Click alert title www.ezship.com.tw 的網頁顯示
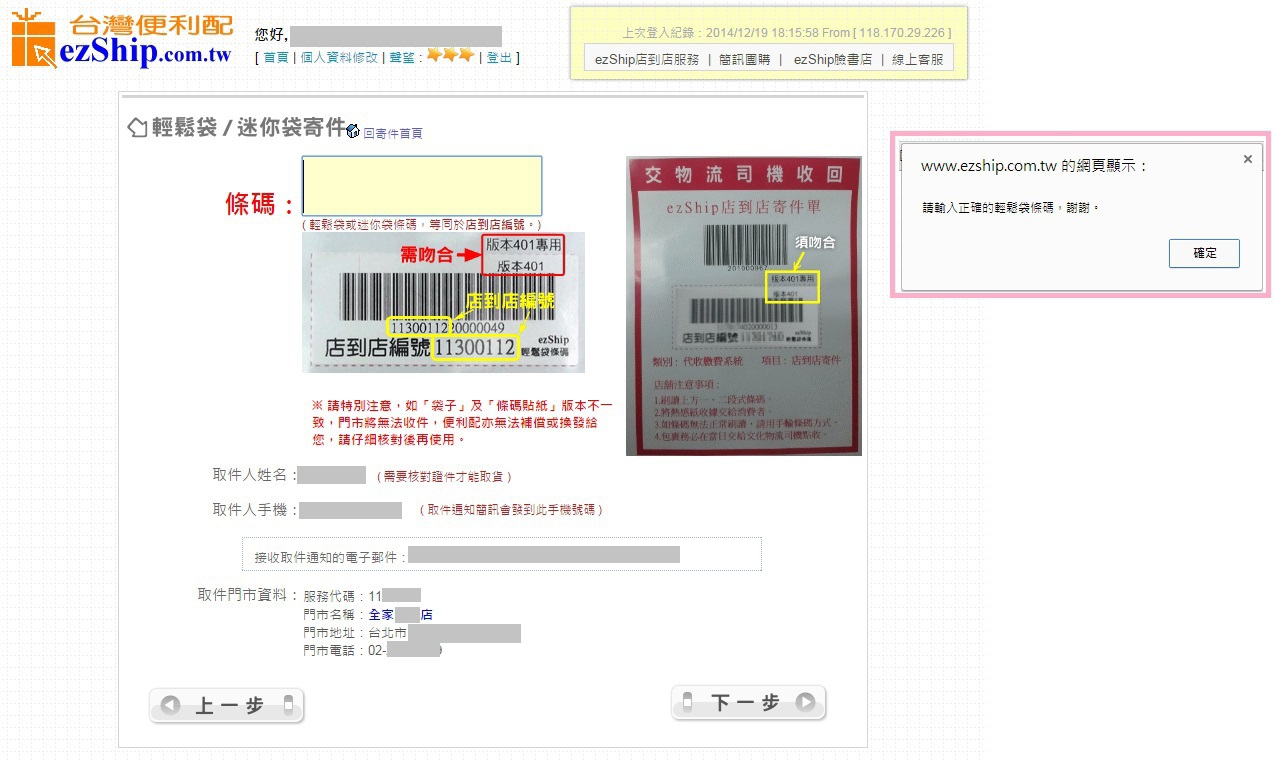This screenshot has width=1274, height=760. coord(1034,166)
